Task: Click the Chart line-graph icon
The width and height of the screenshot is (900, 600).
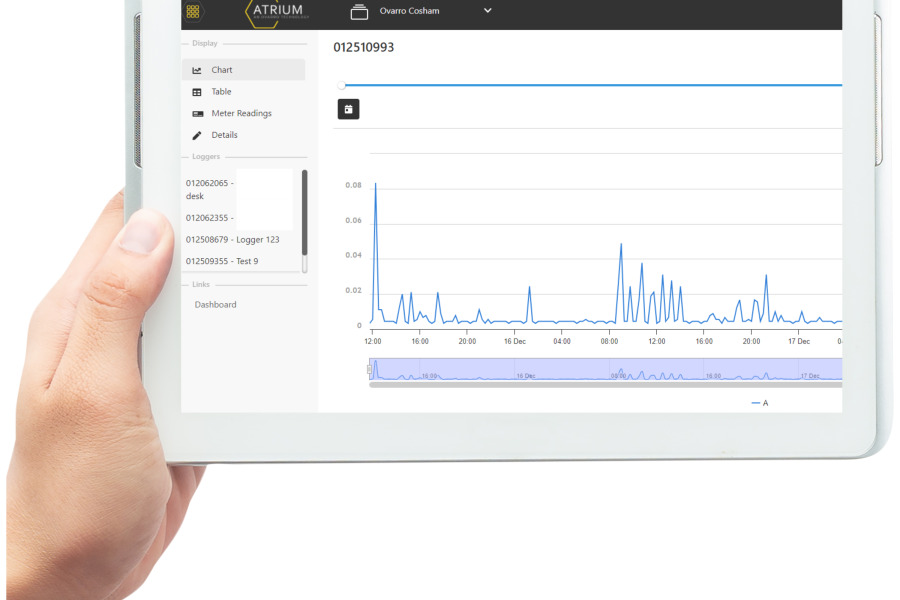Action: pos(197,70)
